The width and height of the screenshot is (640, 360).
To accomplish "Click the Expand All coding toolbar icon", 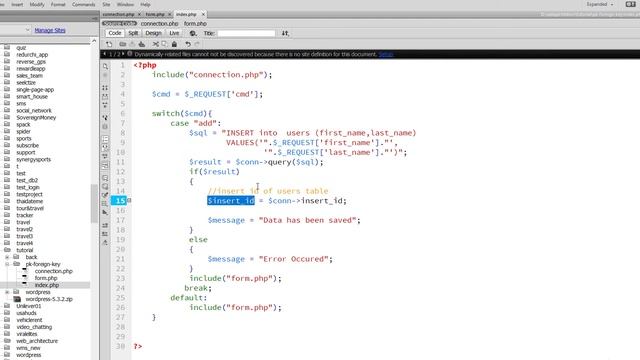I will coord(105,105).
